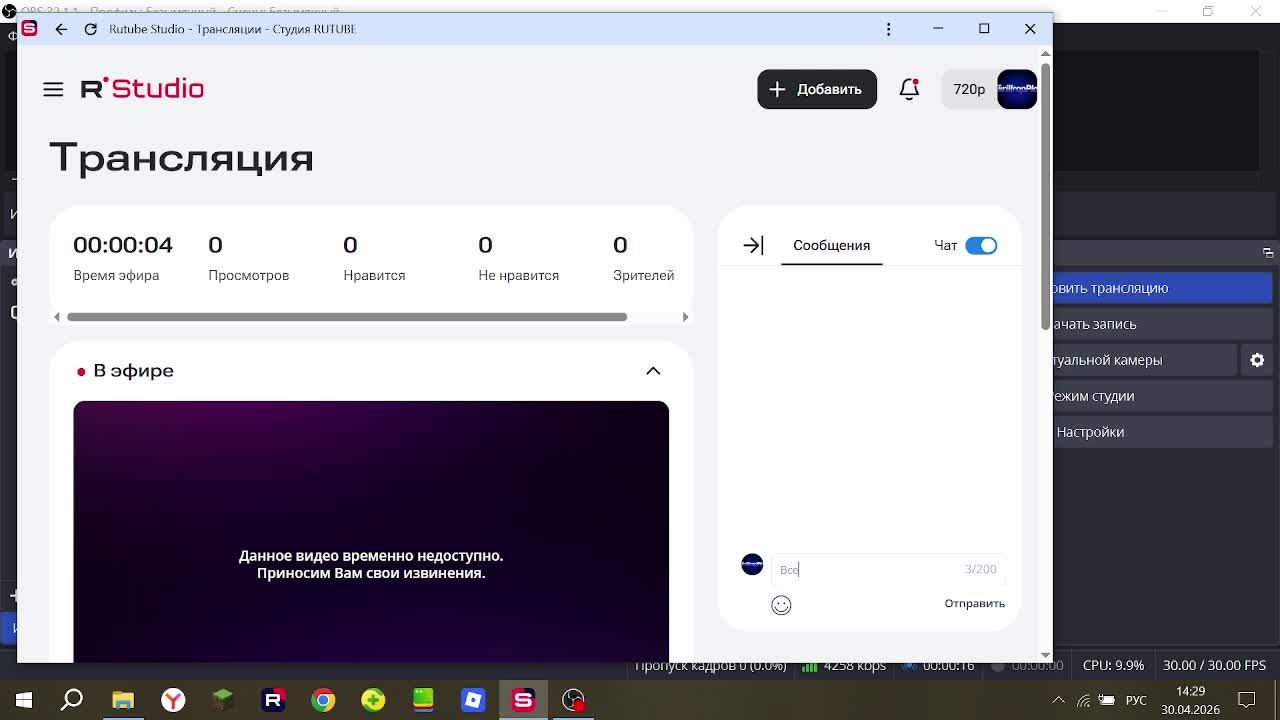Toggle the Чат switch off
Viewport: 1280px width, 720px height.
(981, 245)
